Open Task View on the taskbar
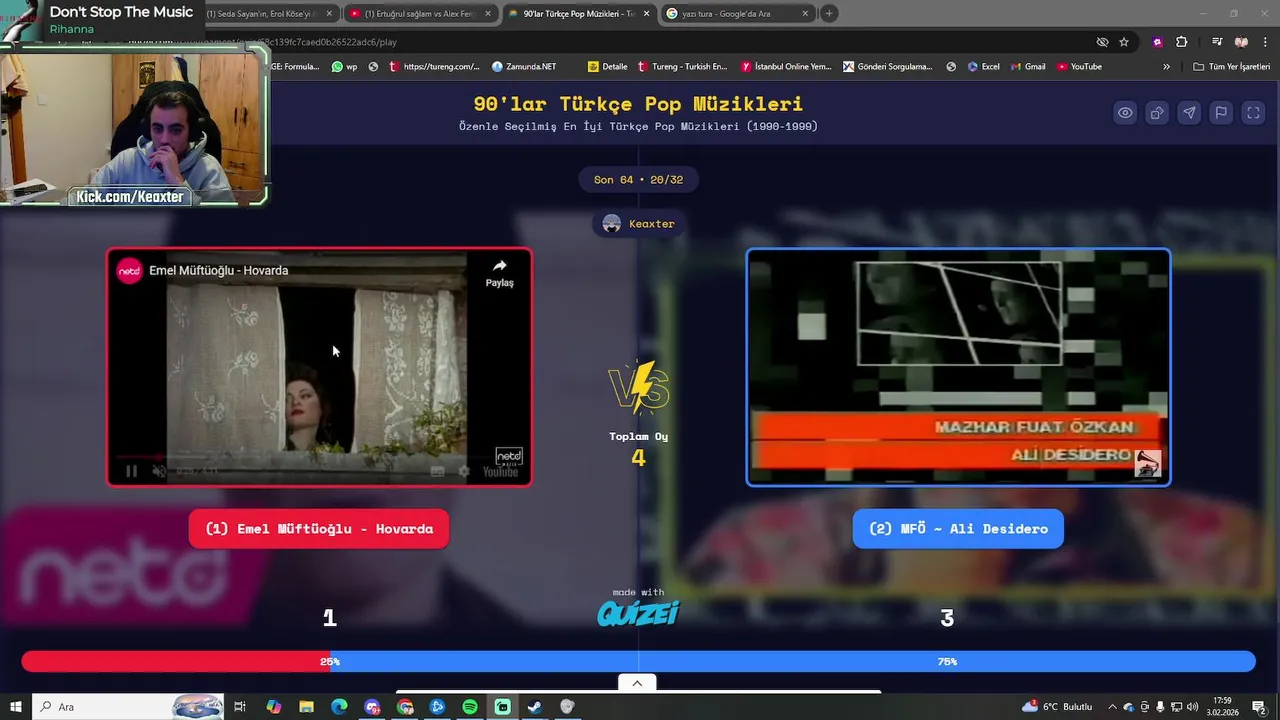This screenshot has height=720, width=1280. coord(240,707)
